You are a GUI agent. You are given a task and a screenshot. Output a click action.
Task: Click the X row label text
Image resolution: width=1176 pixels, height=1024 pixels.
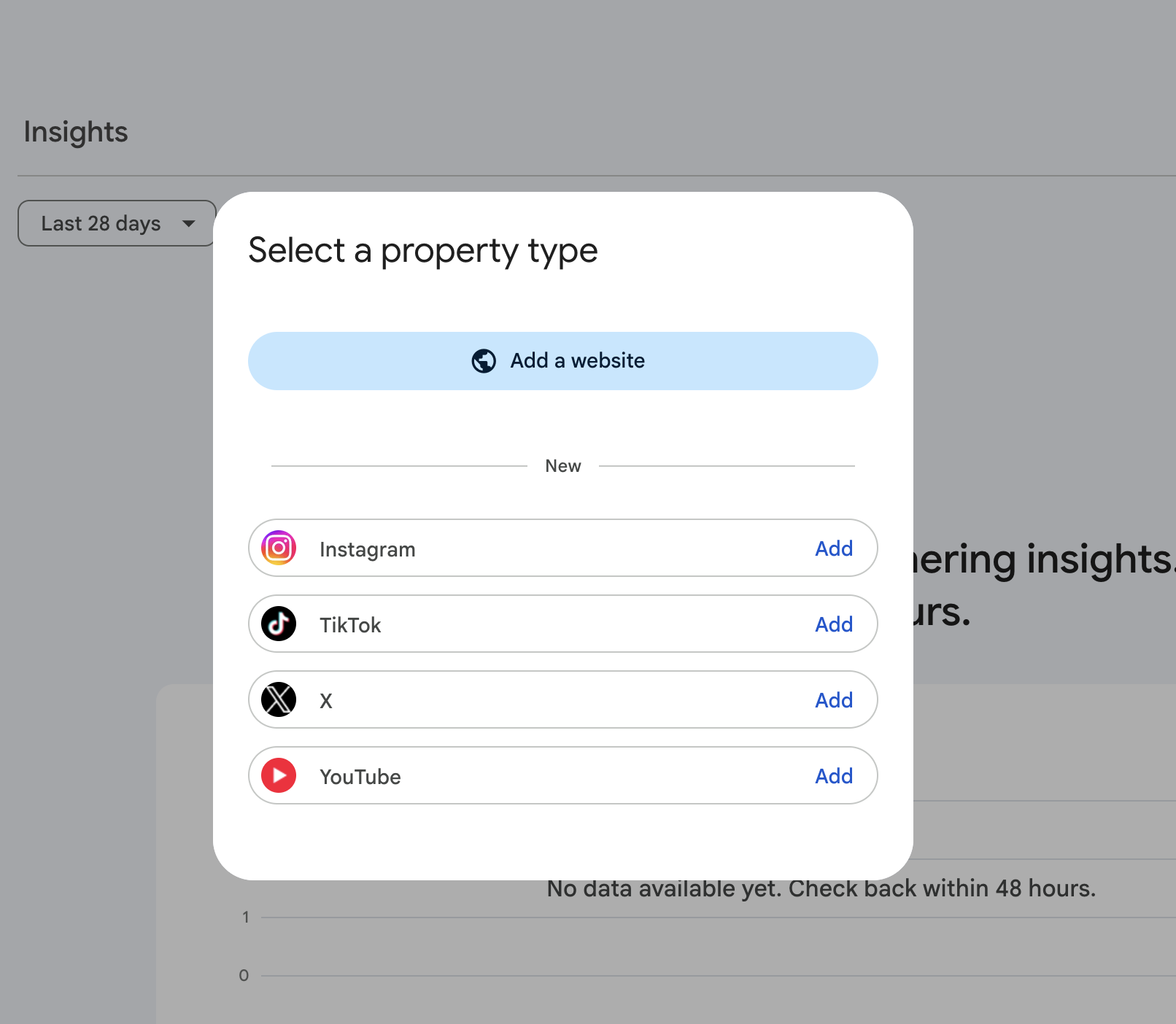[326, 701]
